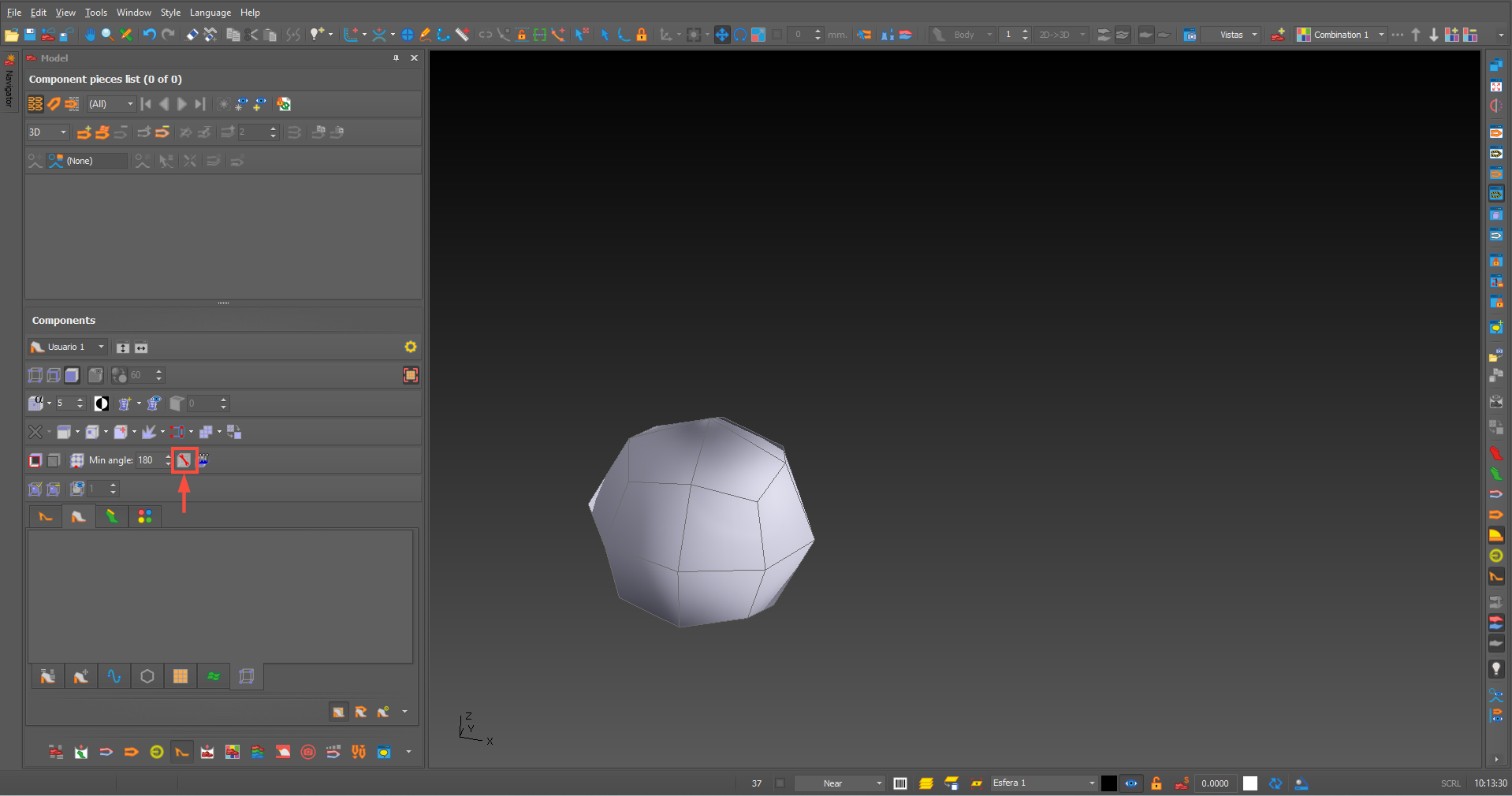Click the undo arrow in the toolbar

149,35
